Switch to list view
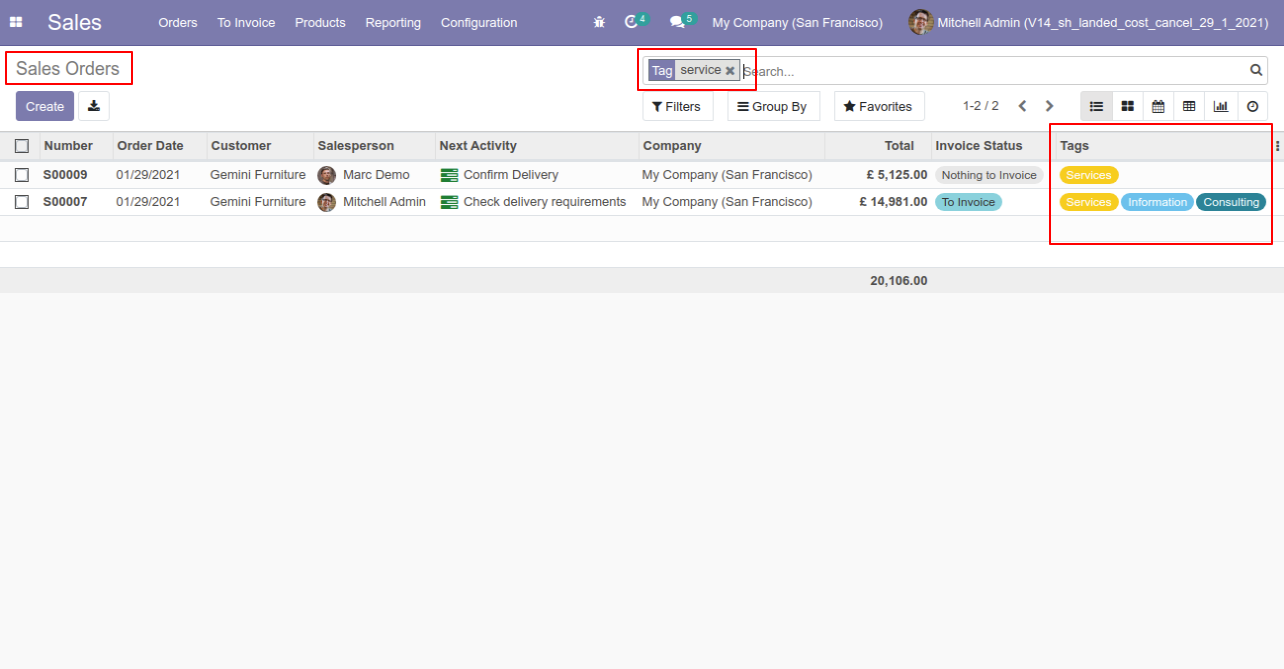Viewport: 1284px width, 669px height. [x=1096, y=106]
